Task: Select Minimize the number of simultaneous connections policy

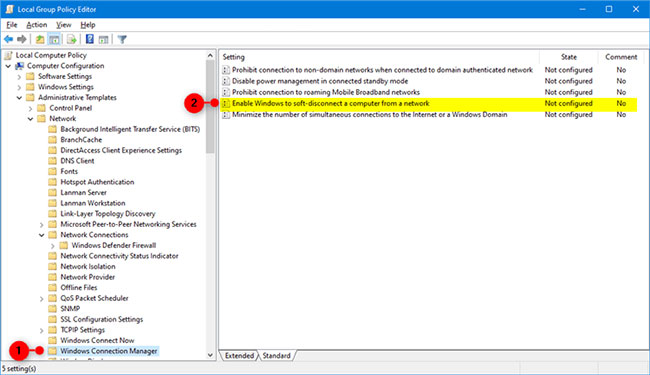Action: [369, 115]
